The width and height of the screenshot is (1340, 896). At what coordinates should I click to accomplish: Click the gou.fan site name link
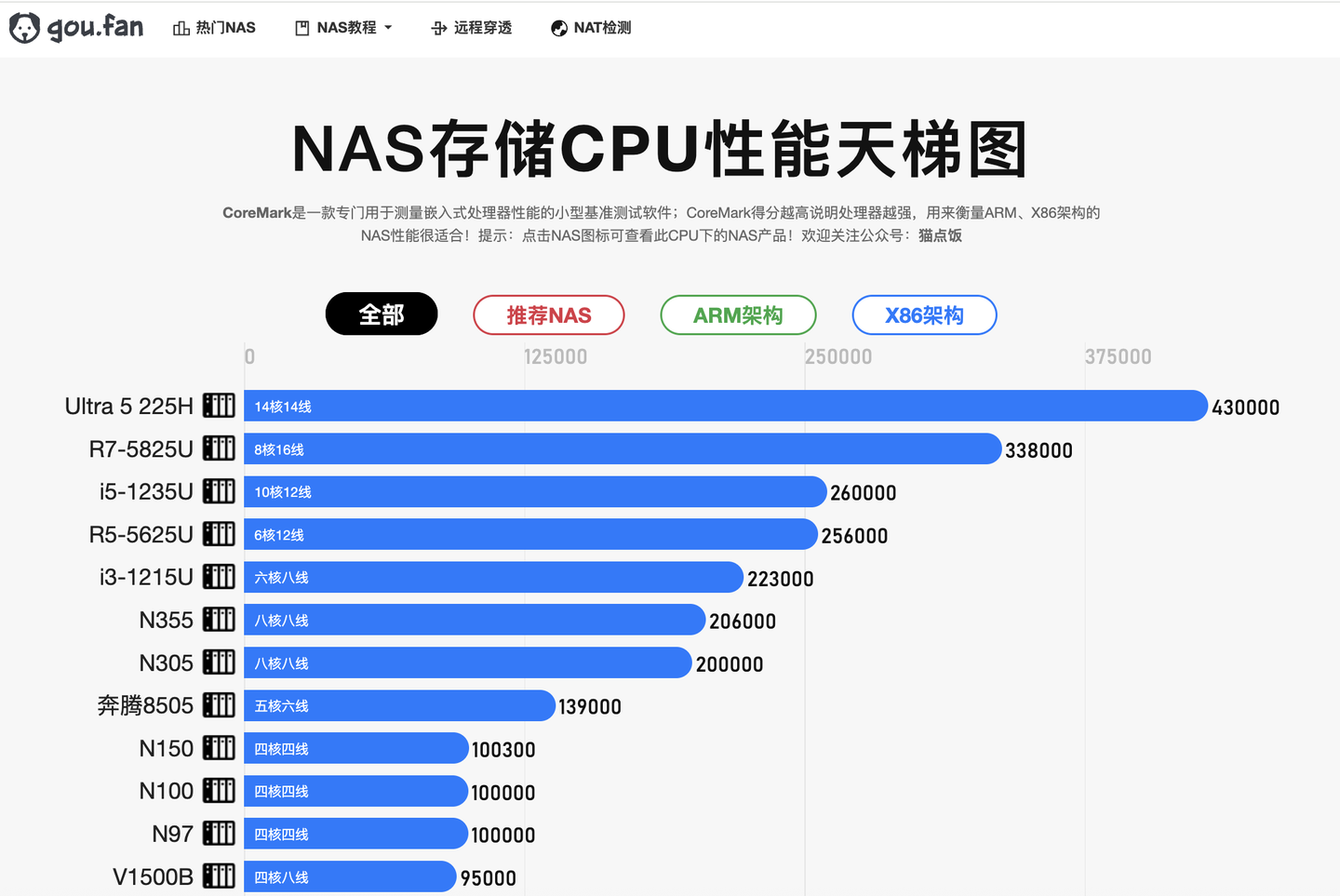click(96, 27)
